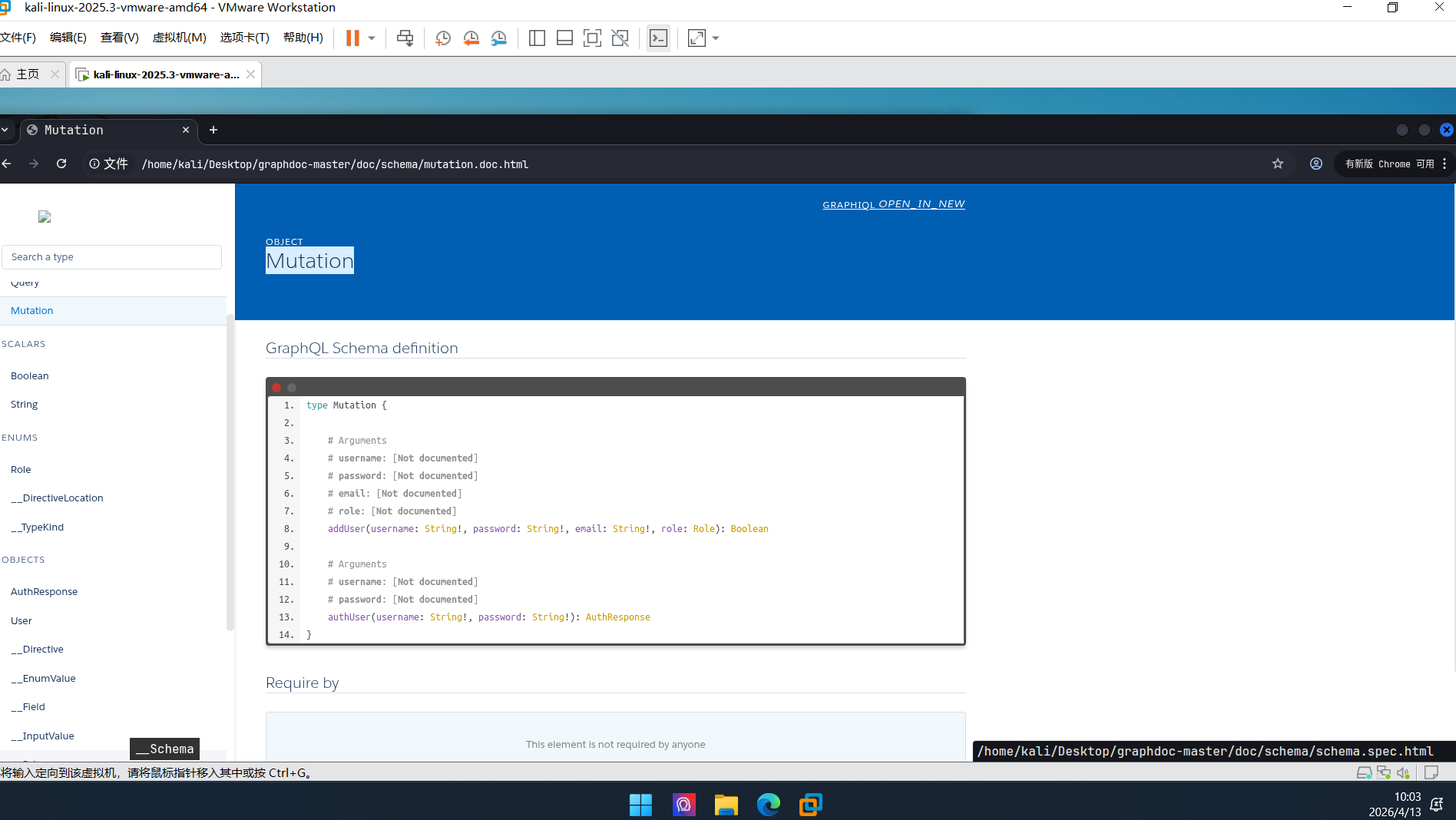Image resolution: width=1456 pixels, height=820 pixels.
Task: Open Chrome tab search dropdown
Action: 5,130
